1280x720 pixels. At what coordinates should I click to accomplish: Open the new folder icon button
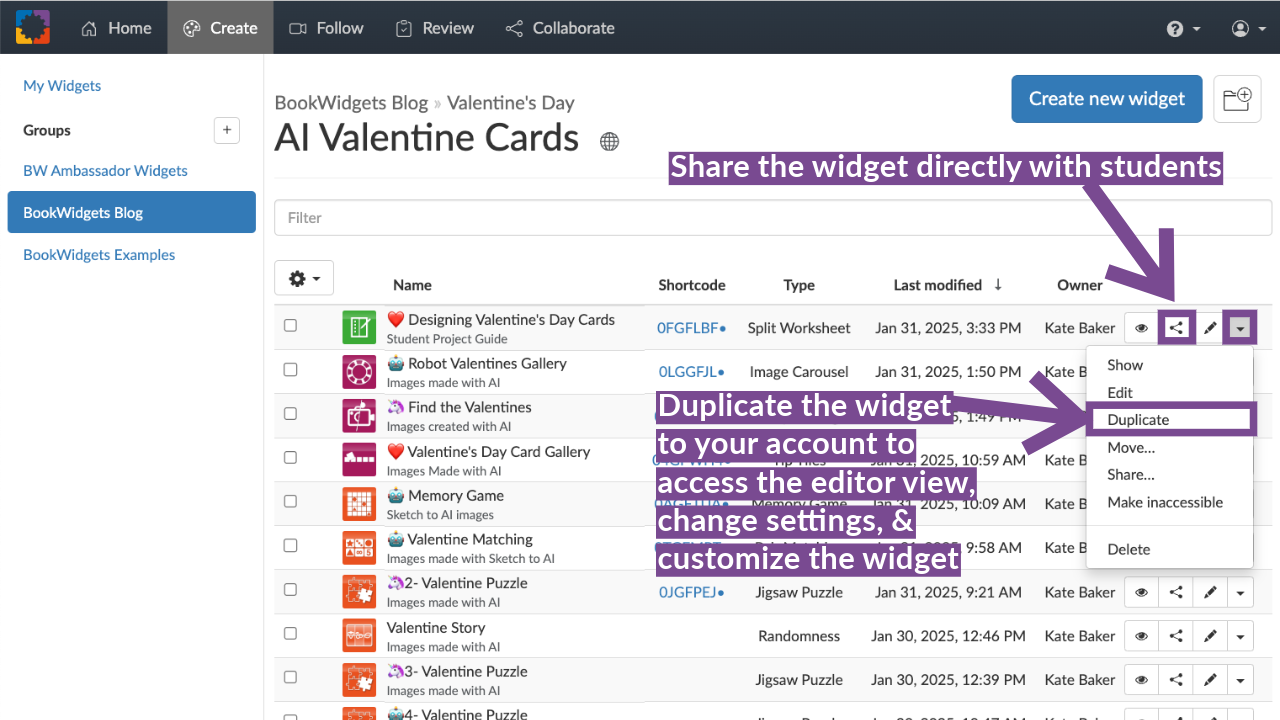1237,98
